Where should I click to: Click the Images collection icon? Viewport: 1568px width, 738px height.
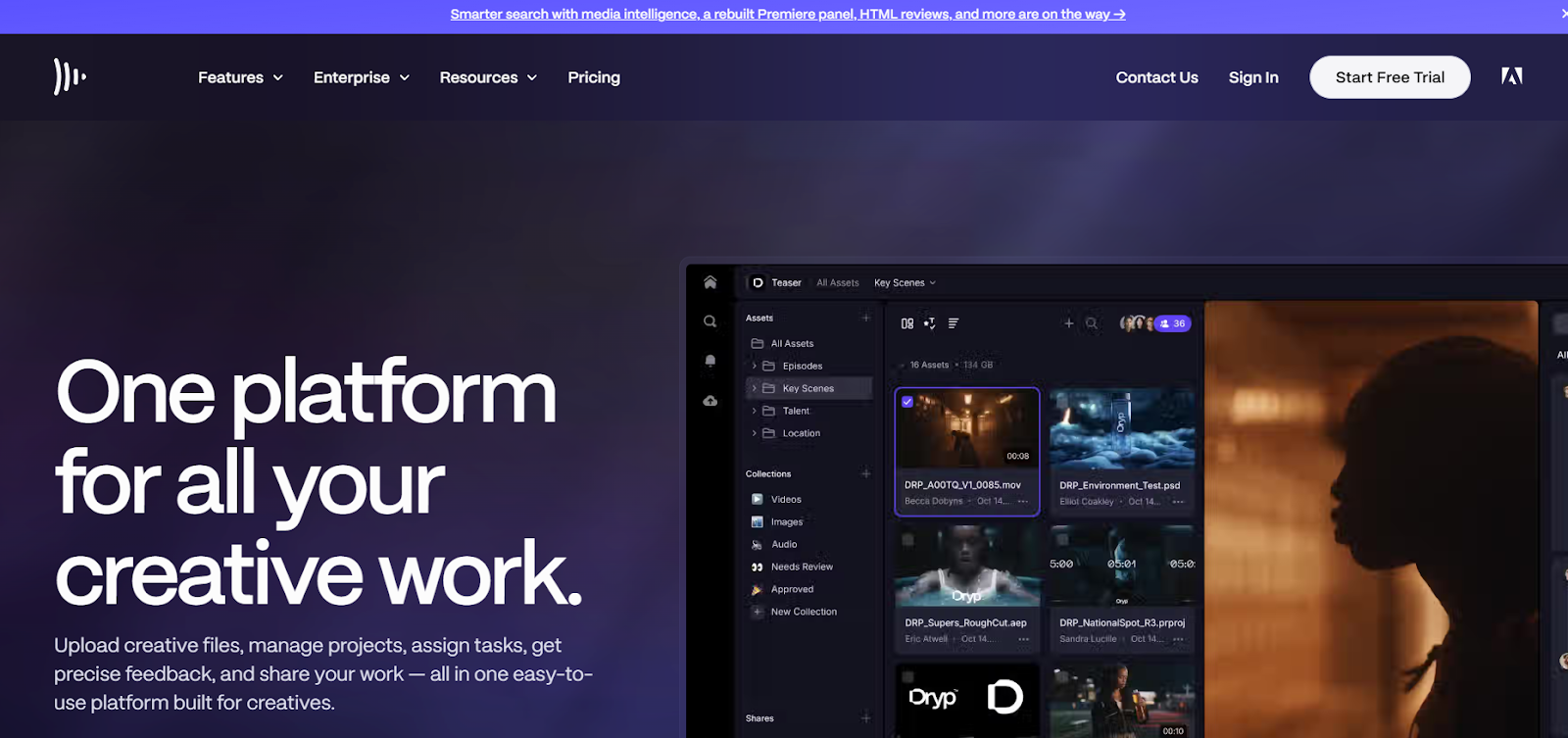pyautogui.click(x=757, y=521)
